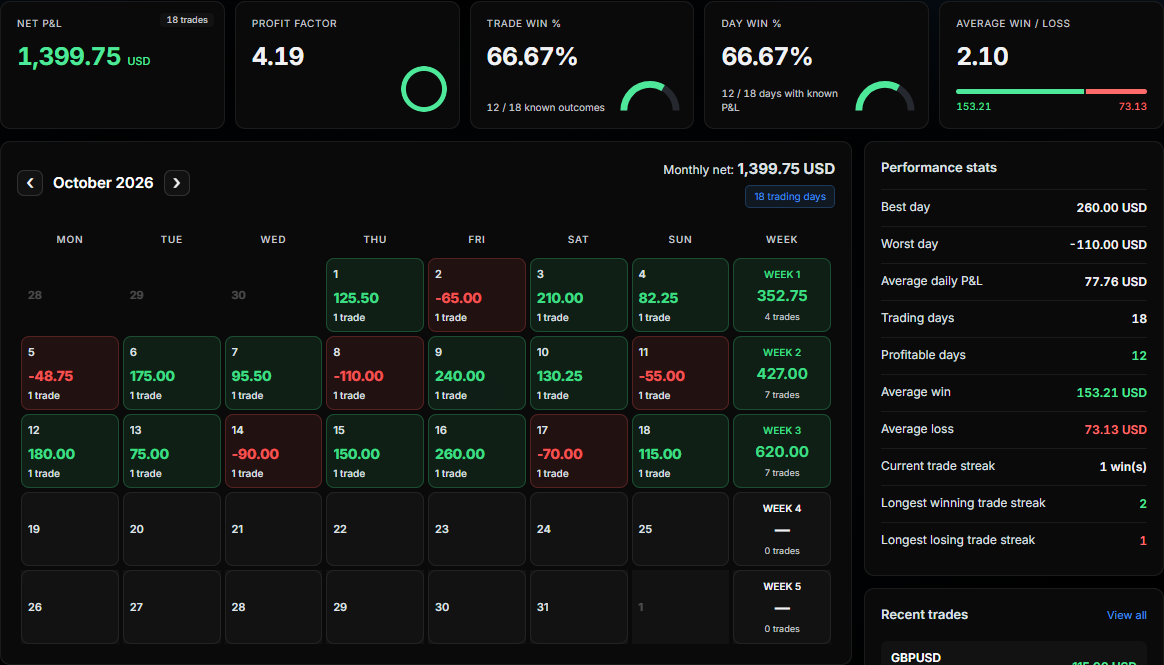Viewport: 1164px width, 665px height.
Task: Select October 6 cell showing 175.00
Action: 171,373
